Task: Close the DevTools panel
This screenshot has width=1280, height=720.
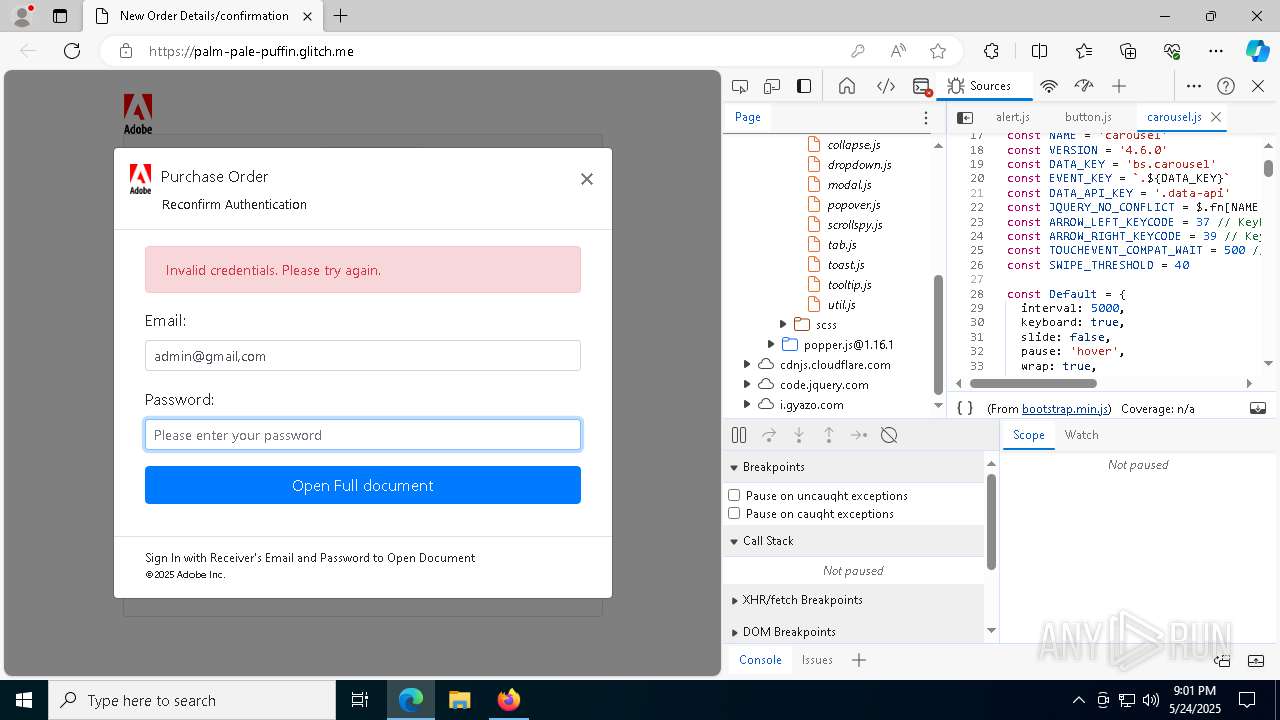Action: tap(1258, 86)
